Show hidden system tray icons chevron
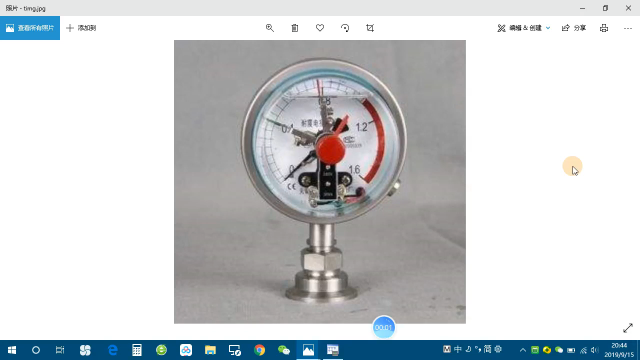 click(522, 350)
